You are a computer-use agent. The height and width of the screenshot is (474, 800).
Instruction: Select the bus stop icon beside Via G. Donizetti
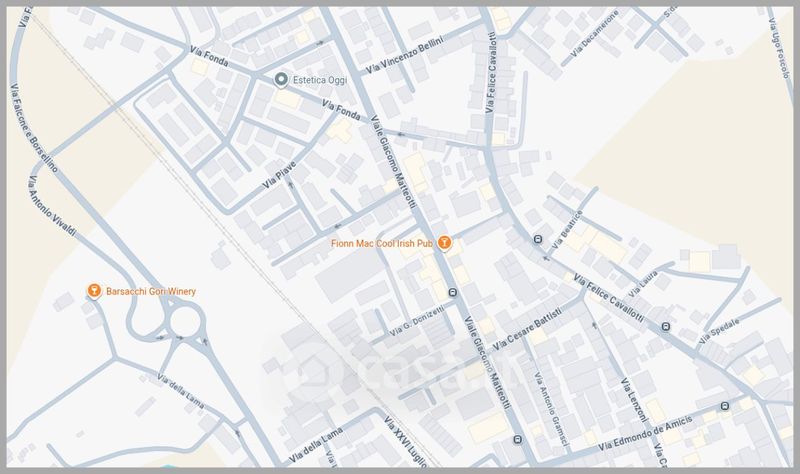453,292
